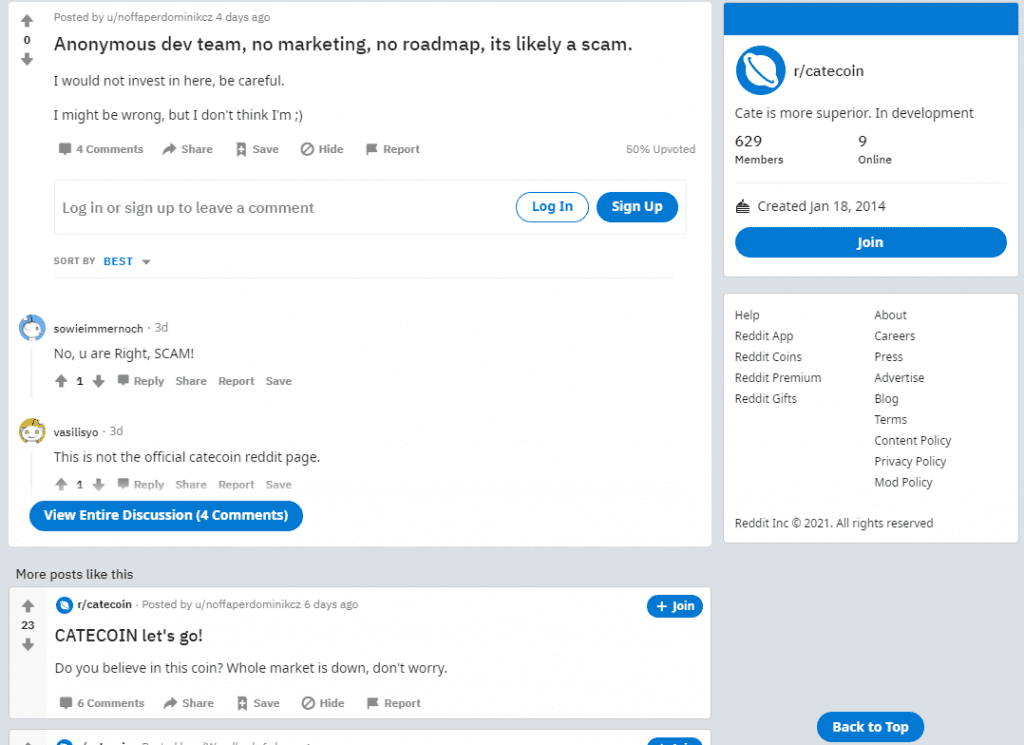Open the About link
Image resolution: width=1024 pixels, height=745 pixels.
pyautogui.click(x=890, y=315)
